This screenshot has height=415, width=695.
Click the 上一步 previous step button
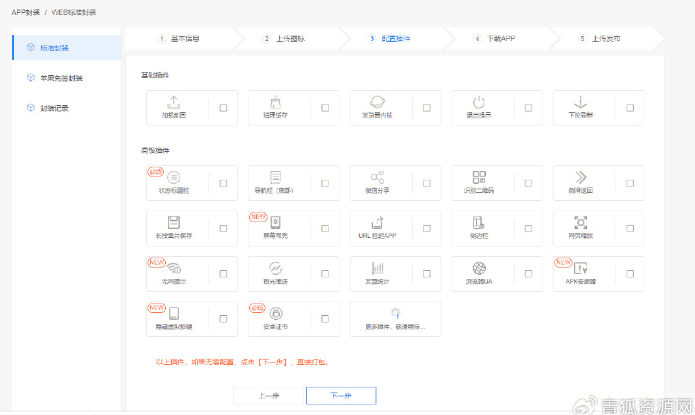pos(268,395)
